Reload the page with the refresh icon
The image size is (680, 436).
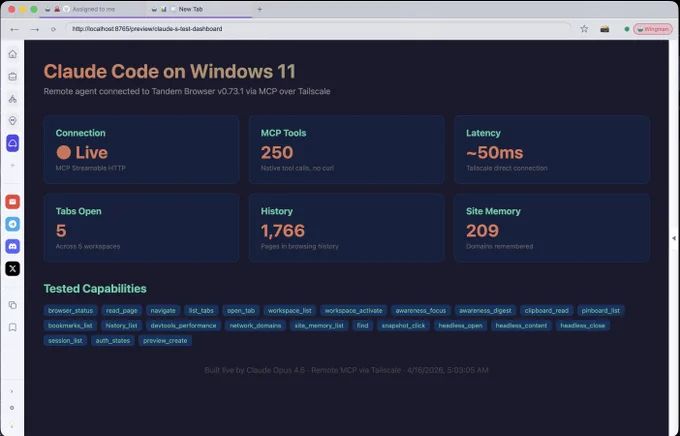(x=53, y=29)
